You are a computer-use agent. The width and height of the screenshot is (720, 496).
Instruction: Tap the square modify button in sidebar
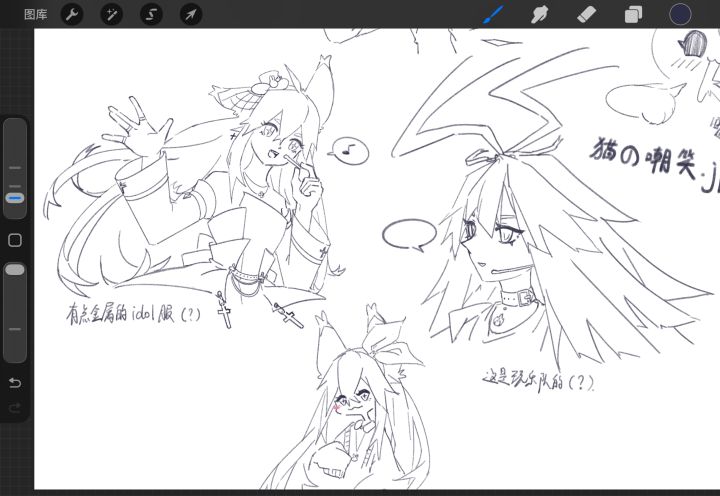[x=15, y=240]
